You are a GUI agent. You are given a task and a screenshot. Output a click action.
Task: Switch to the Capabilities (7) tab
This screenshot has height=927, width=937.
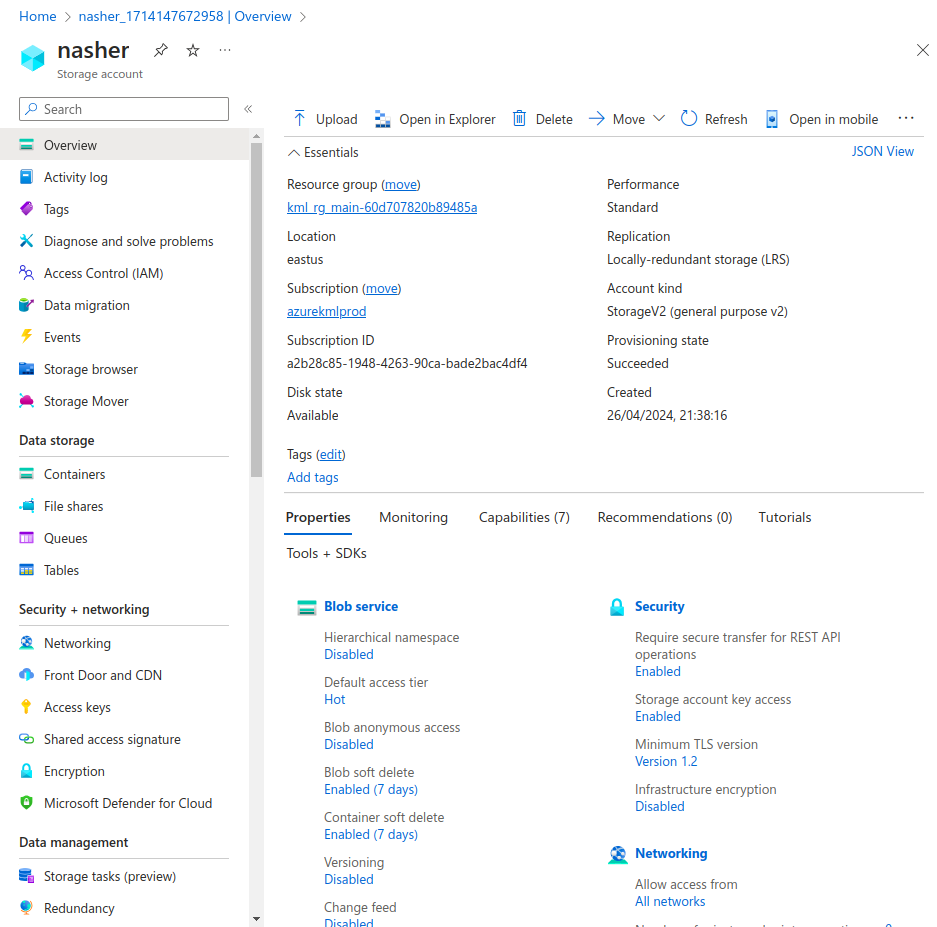click(524, 517)
